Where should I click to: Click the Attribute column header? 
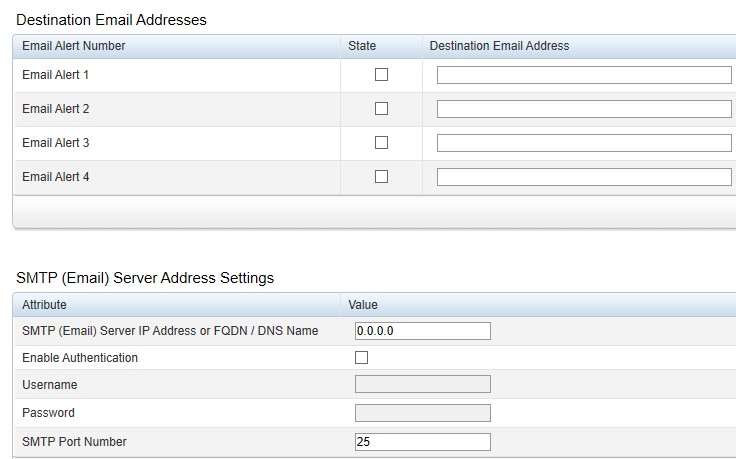(44, 305)
